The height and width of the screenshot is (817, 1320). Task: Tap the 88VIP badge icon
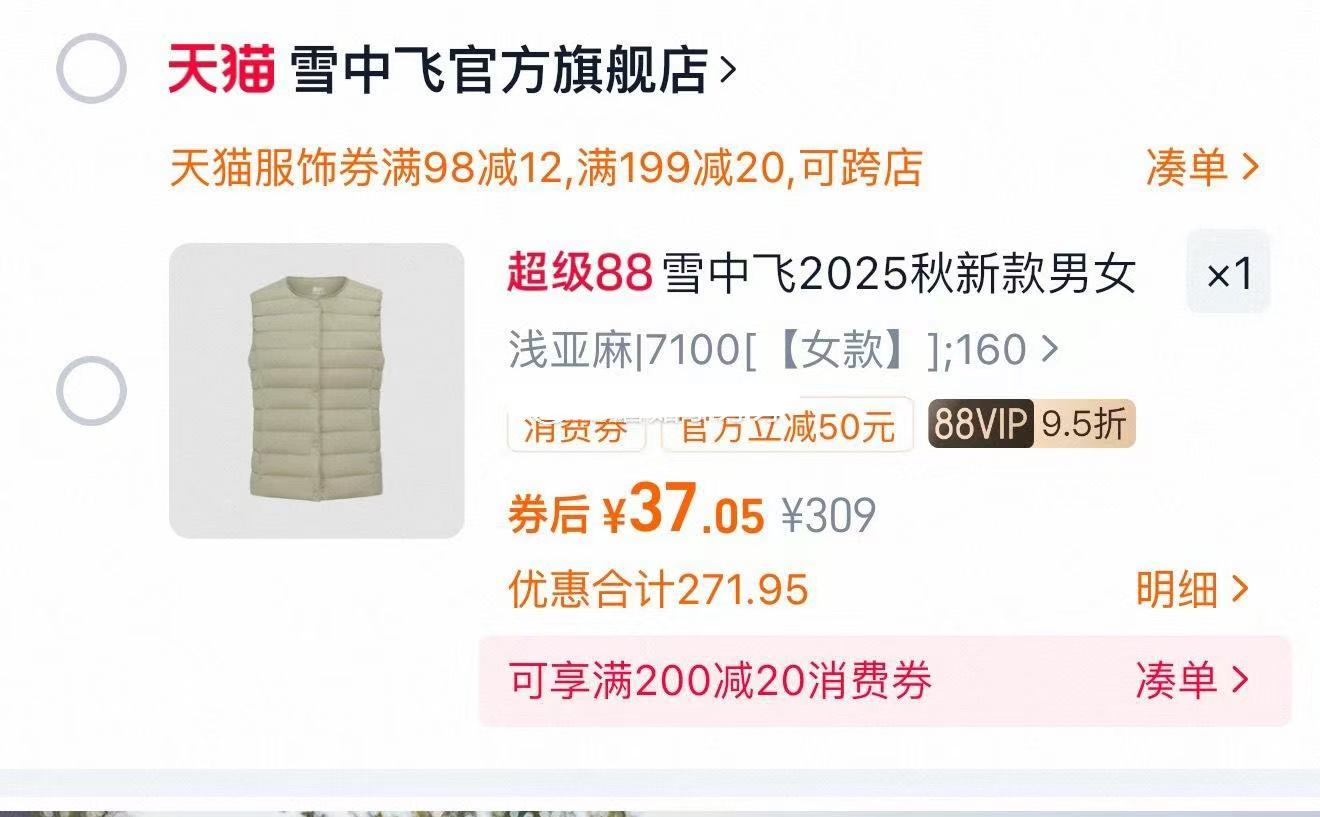point(980,425)
